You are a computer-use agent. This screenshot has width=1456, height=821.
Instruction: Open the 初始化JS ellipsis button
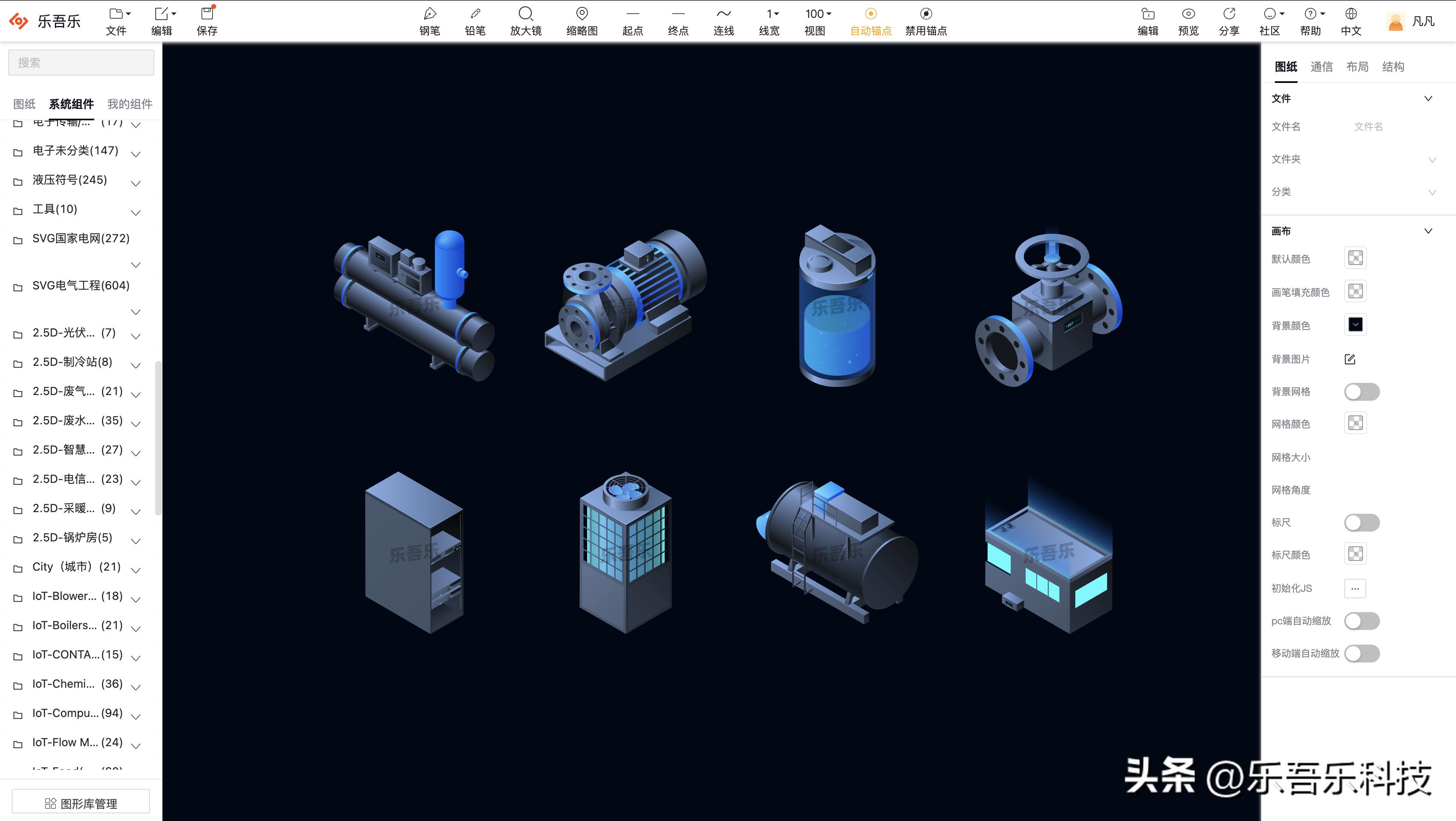coord(1355,588)
